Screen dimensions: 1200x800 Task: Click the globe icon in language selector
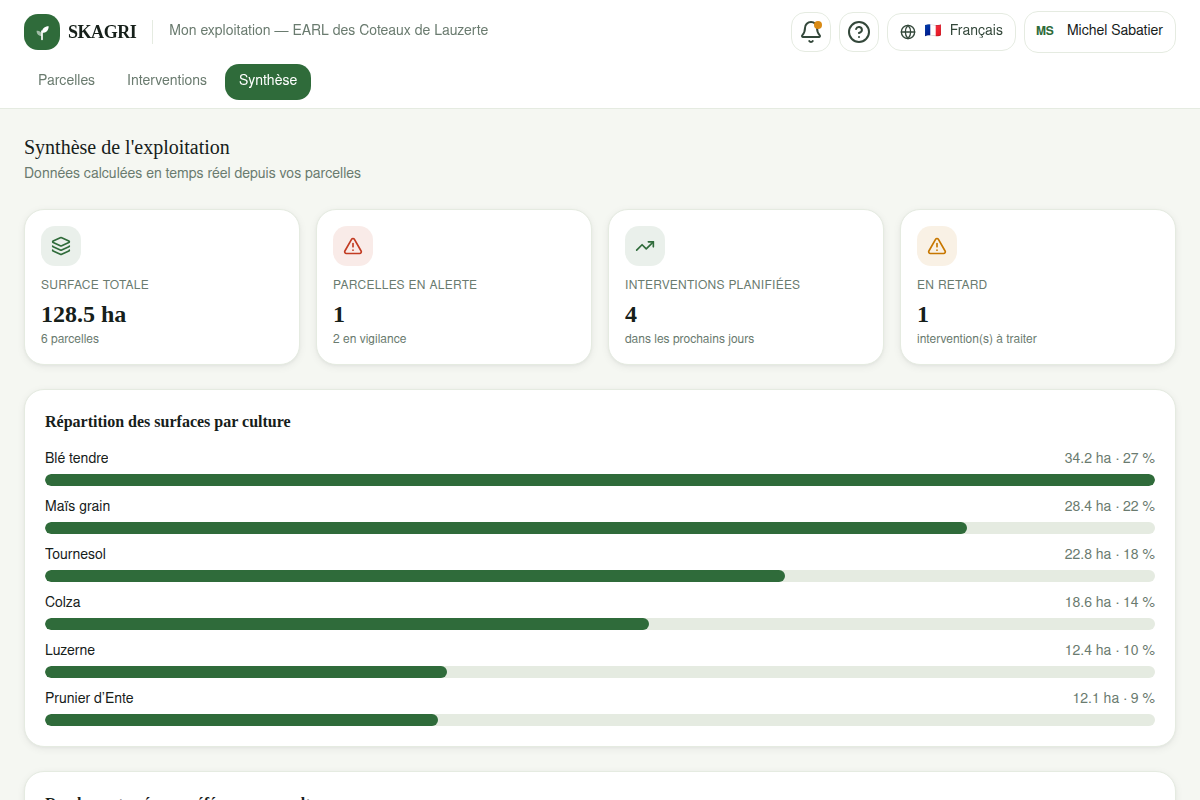coord(908,32)
